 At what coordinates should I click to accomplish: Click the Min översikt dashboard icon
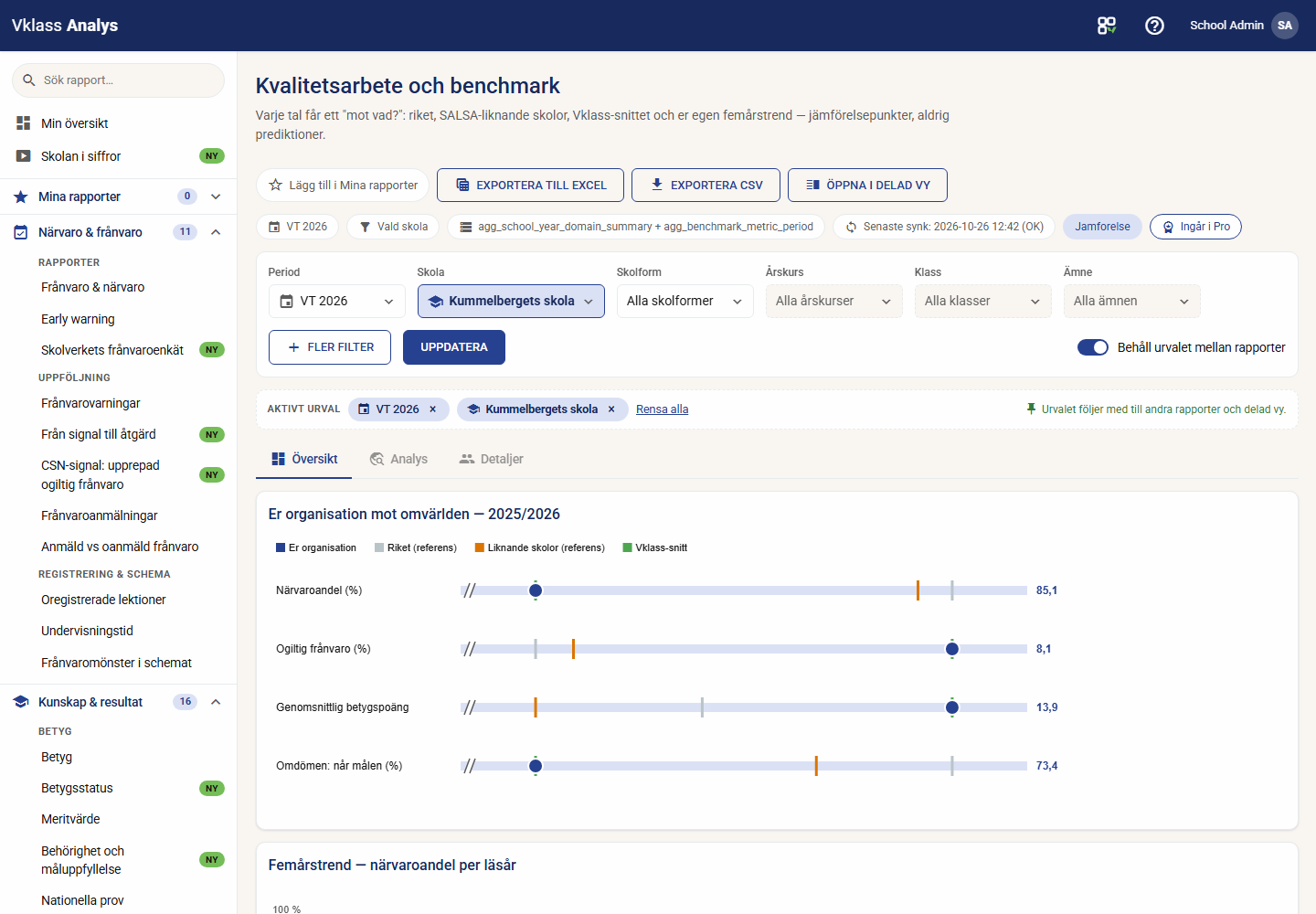click(x=24, y=122)
